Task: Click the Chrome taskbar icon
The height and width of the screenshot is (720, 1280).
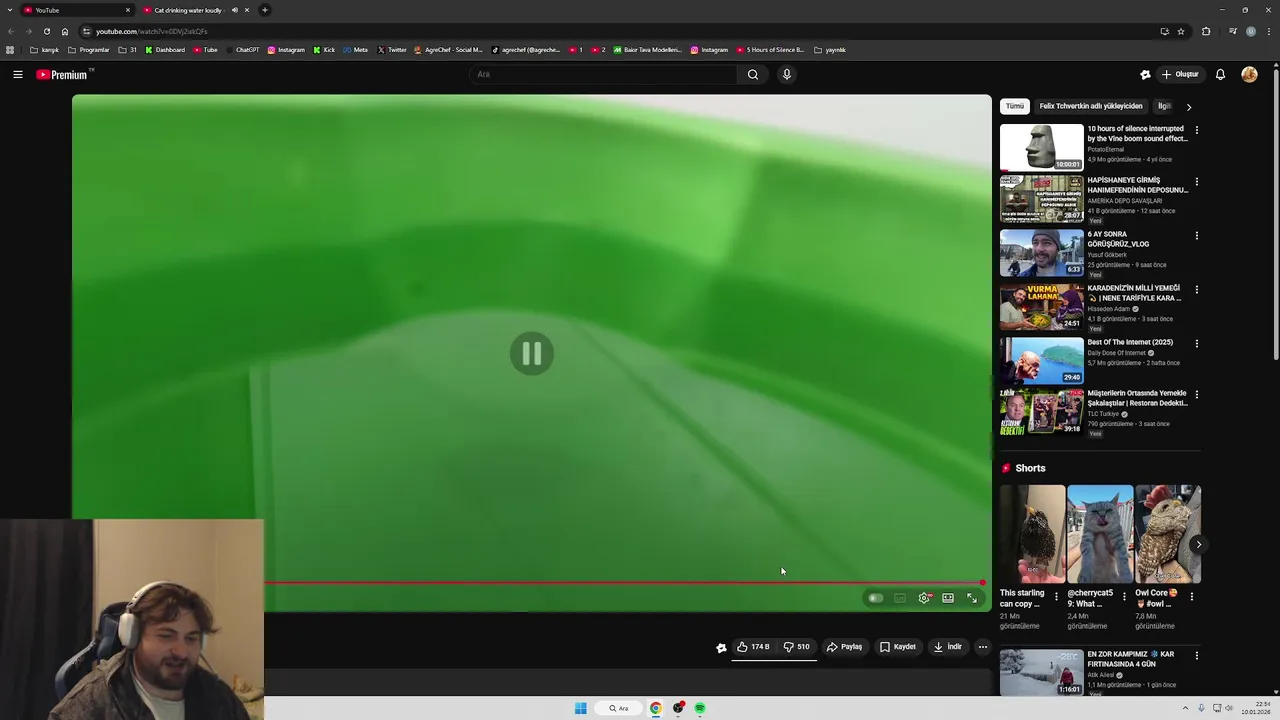Action: 656,708
